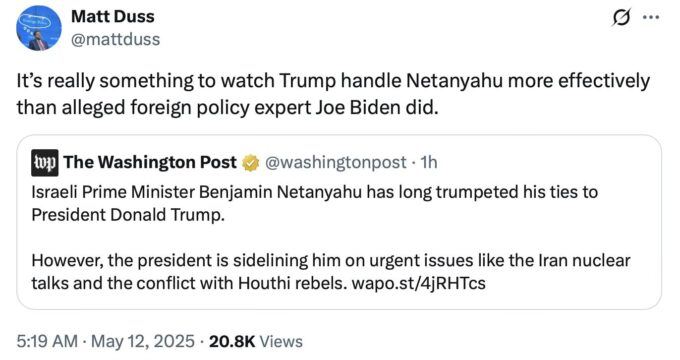Open Matt Duss's profile picture
Viewport: 680px width, 360px height.
39,28
